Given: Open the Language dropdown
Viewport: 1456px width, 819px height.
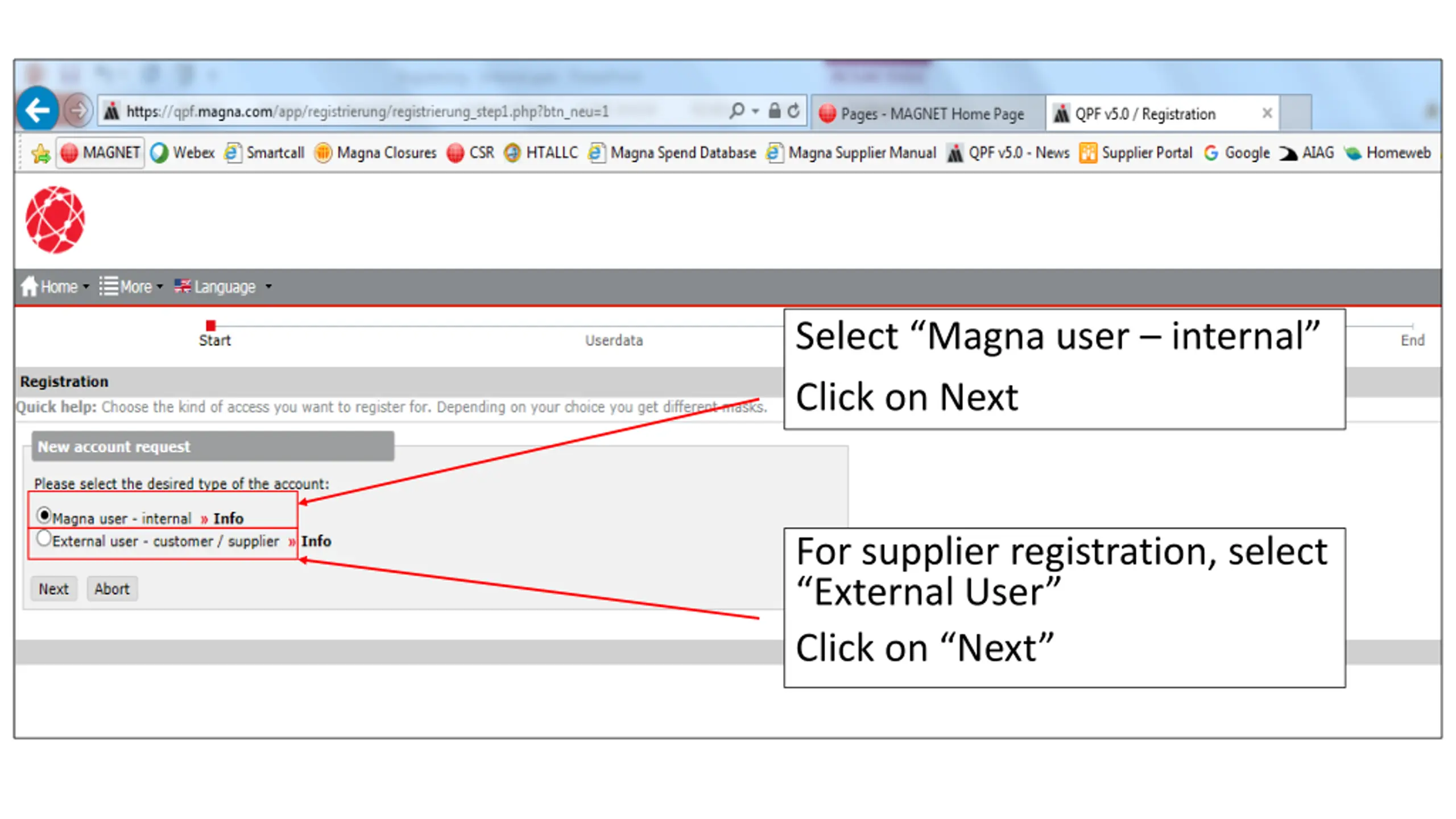Looking at the screenshot, I should [x=223, y=287].
